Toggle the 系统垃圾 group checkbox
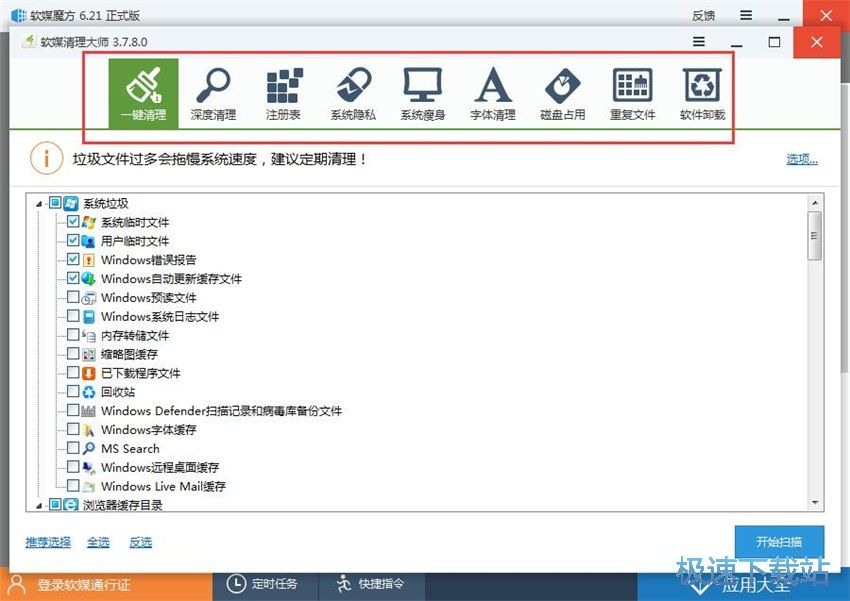 click(x=55, y=203)
